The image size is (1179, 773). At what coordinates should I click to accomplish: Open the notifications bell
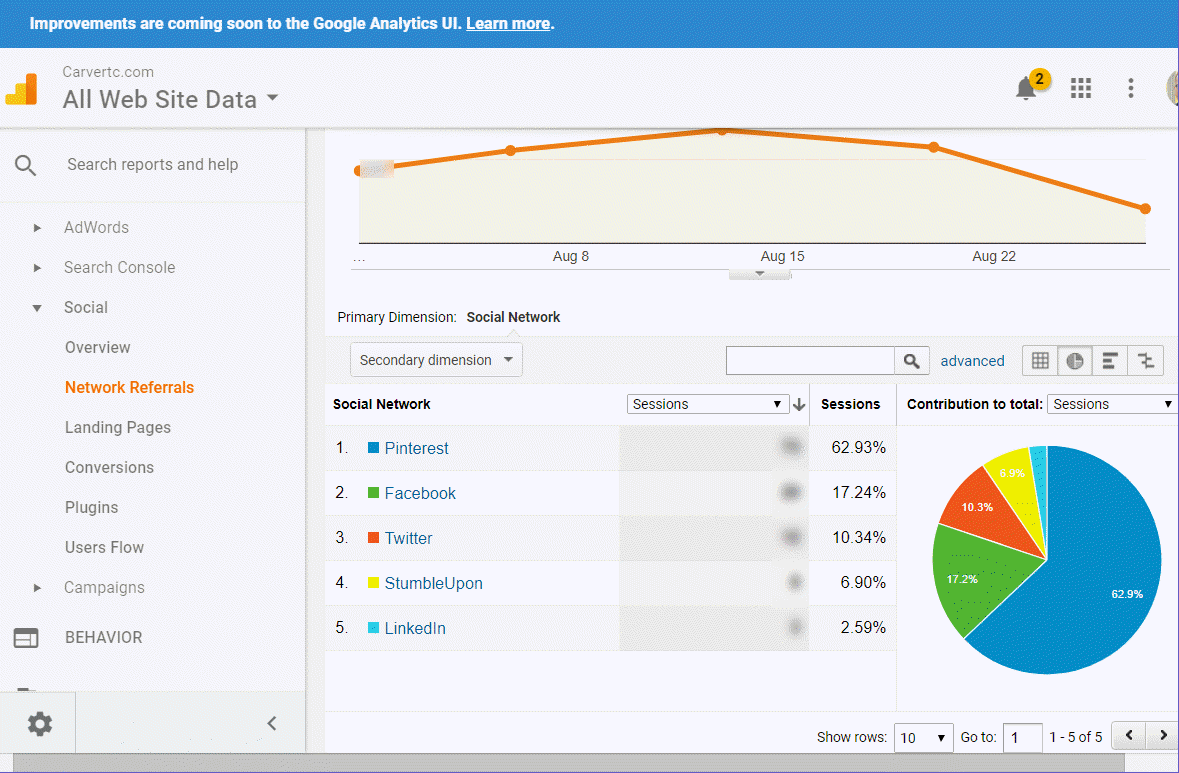click(x=1026, y=89)
